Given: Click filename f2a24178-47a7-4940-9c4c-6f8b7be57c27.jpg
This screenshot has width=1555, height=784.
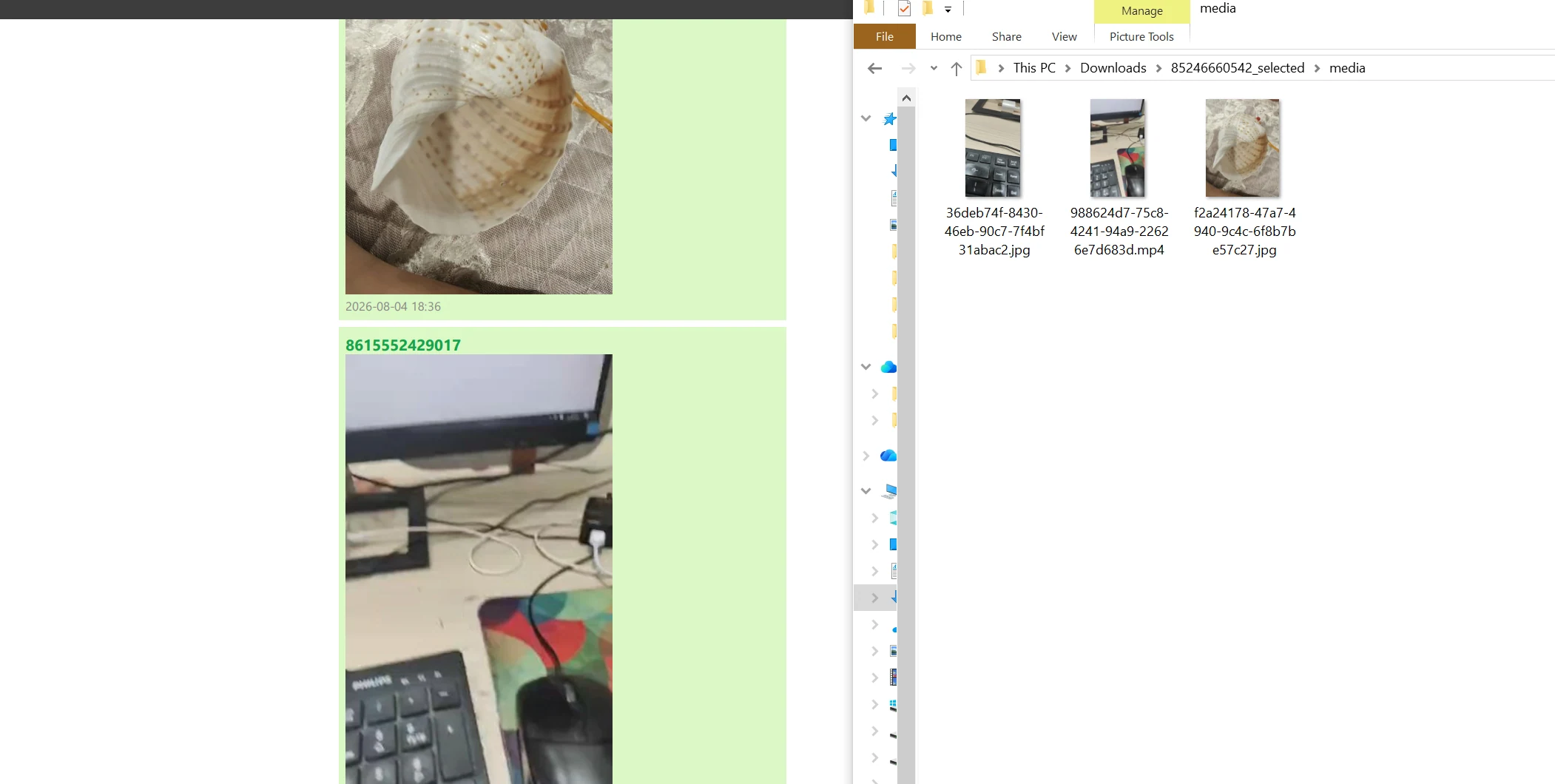Looking at the screenshot, I should [1244, 232].
